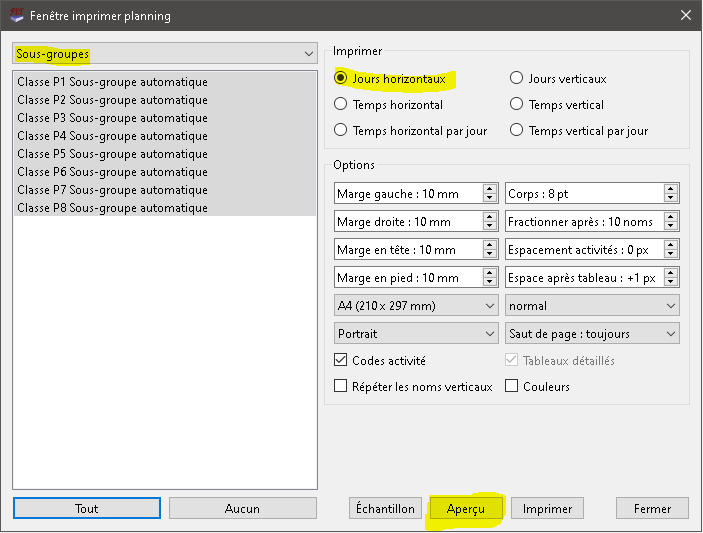The width and height of the screenshot is (703, 533).
Task: Decrease the Marge droite value using down arrow
Action: click(x=489, y=227)
